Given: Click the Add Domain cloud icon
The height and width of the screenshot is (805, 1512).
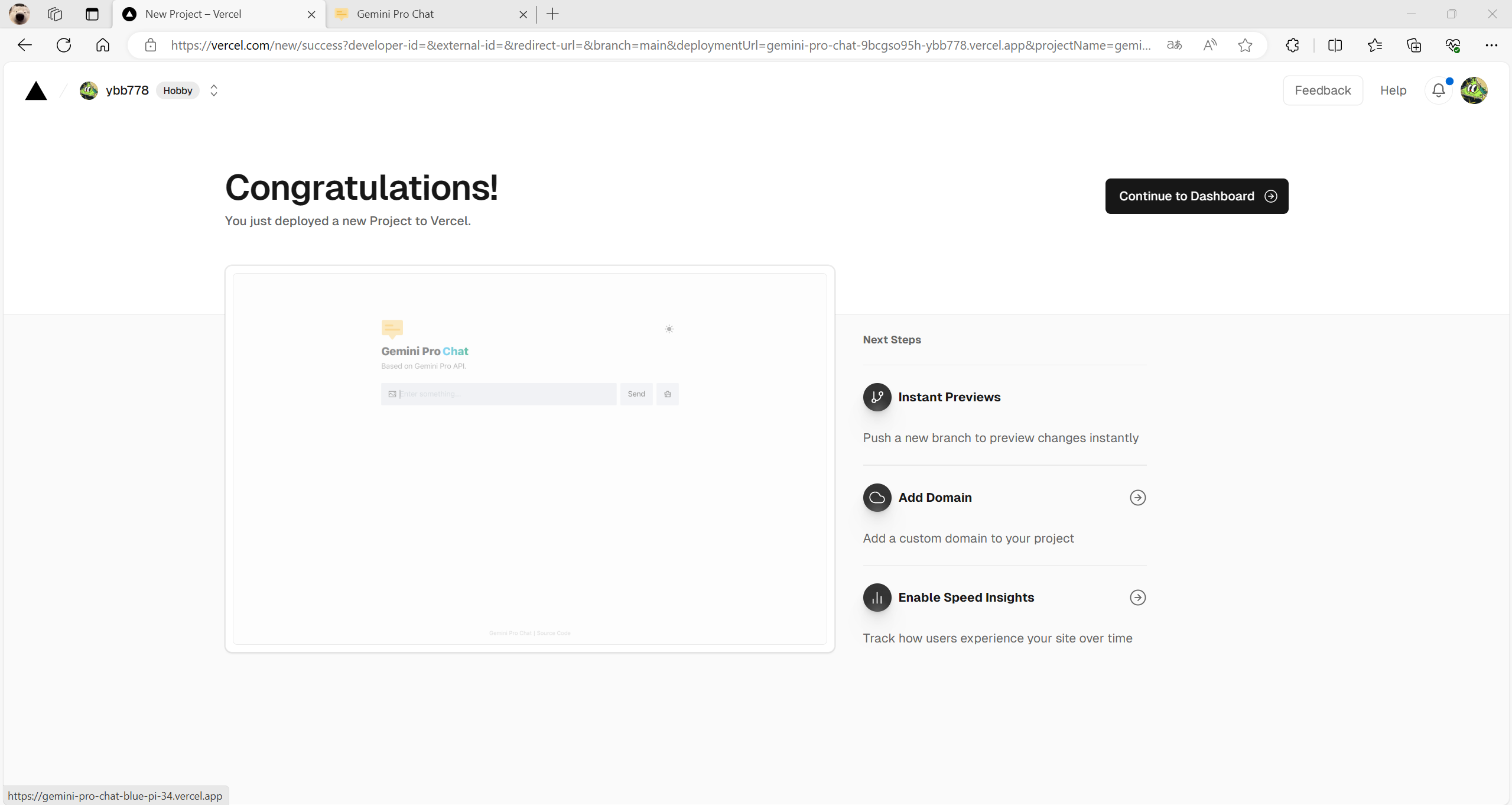Looking at the screenshot, I should tap(877, 497).
